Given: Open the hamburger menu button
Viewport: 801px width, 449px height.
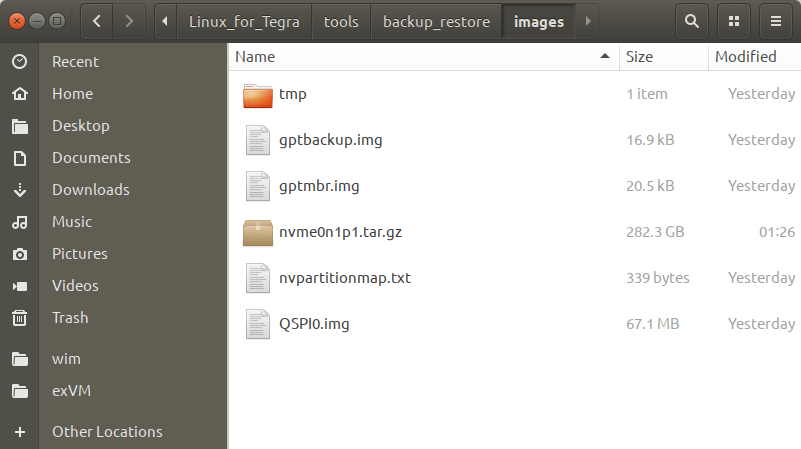Looking at the screenshot, I should click(775, 20).
